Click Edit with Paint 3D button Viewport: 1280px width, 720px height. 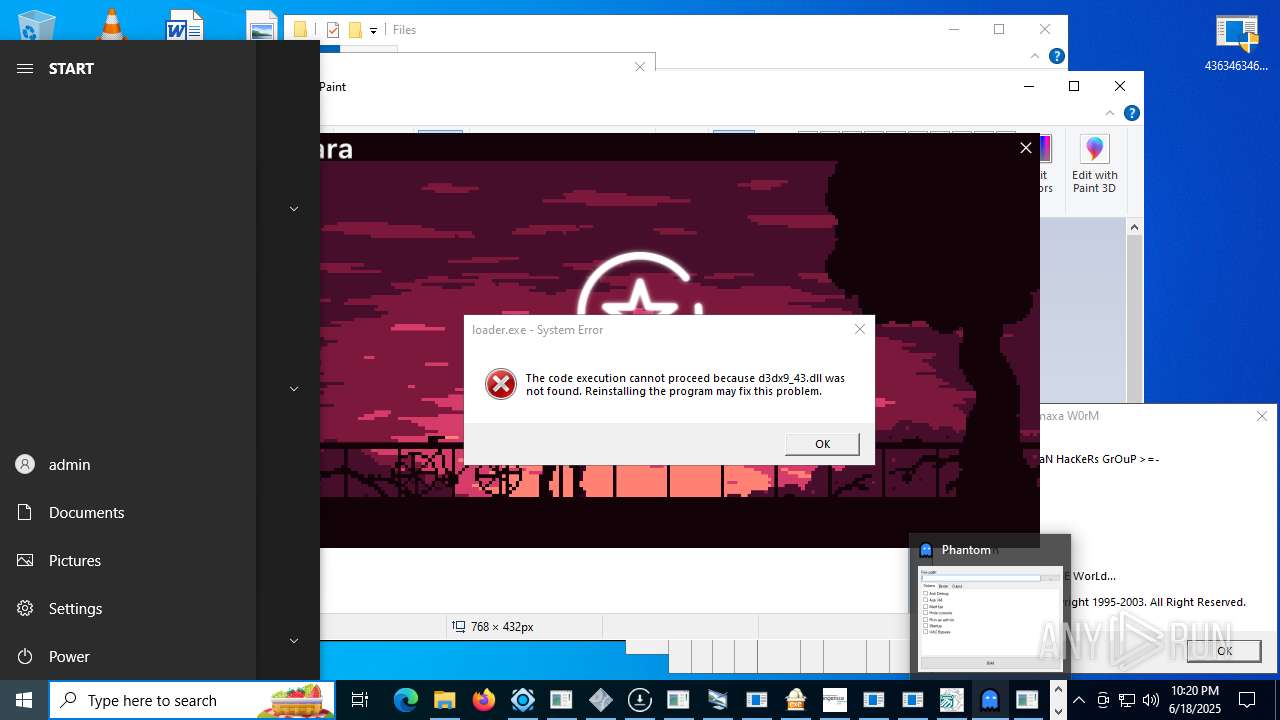(x=1095, y=165)
